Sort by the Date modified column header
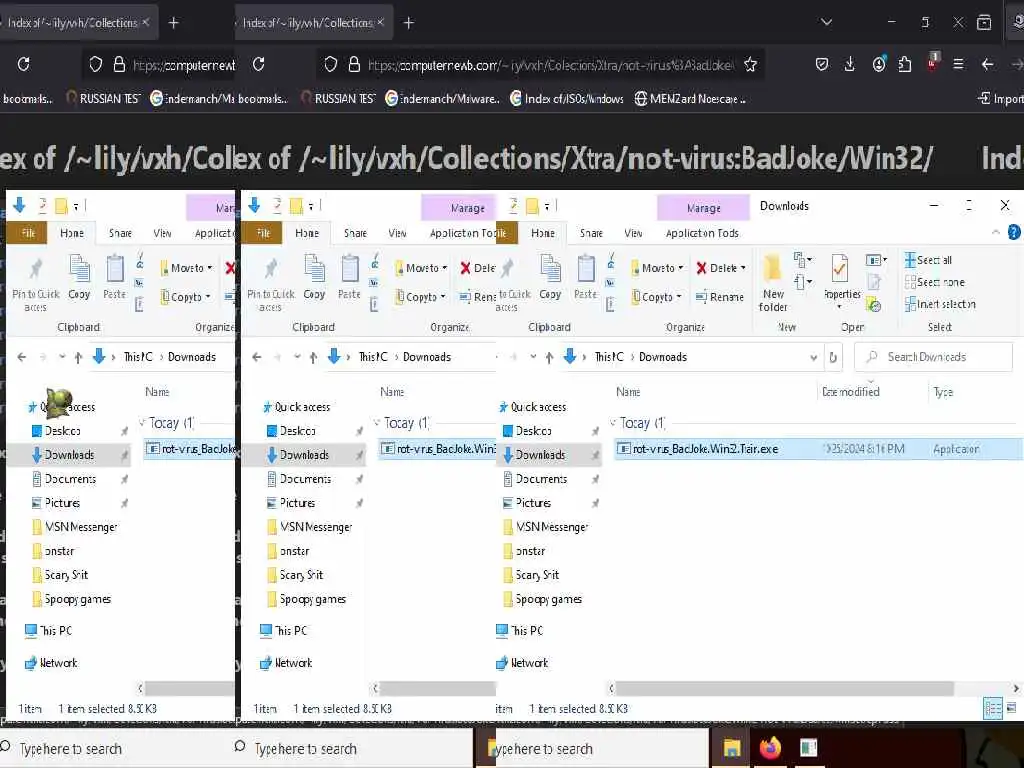Viewport: 1024px width, 768px height. [851, 392]
